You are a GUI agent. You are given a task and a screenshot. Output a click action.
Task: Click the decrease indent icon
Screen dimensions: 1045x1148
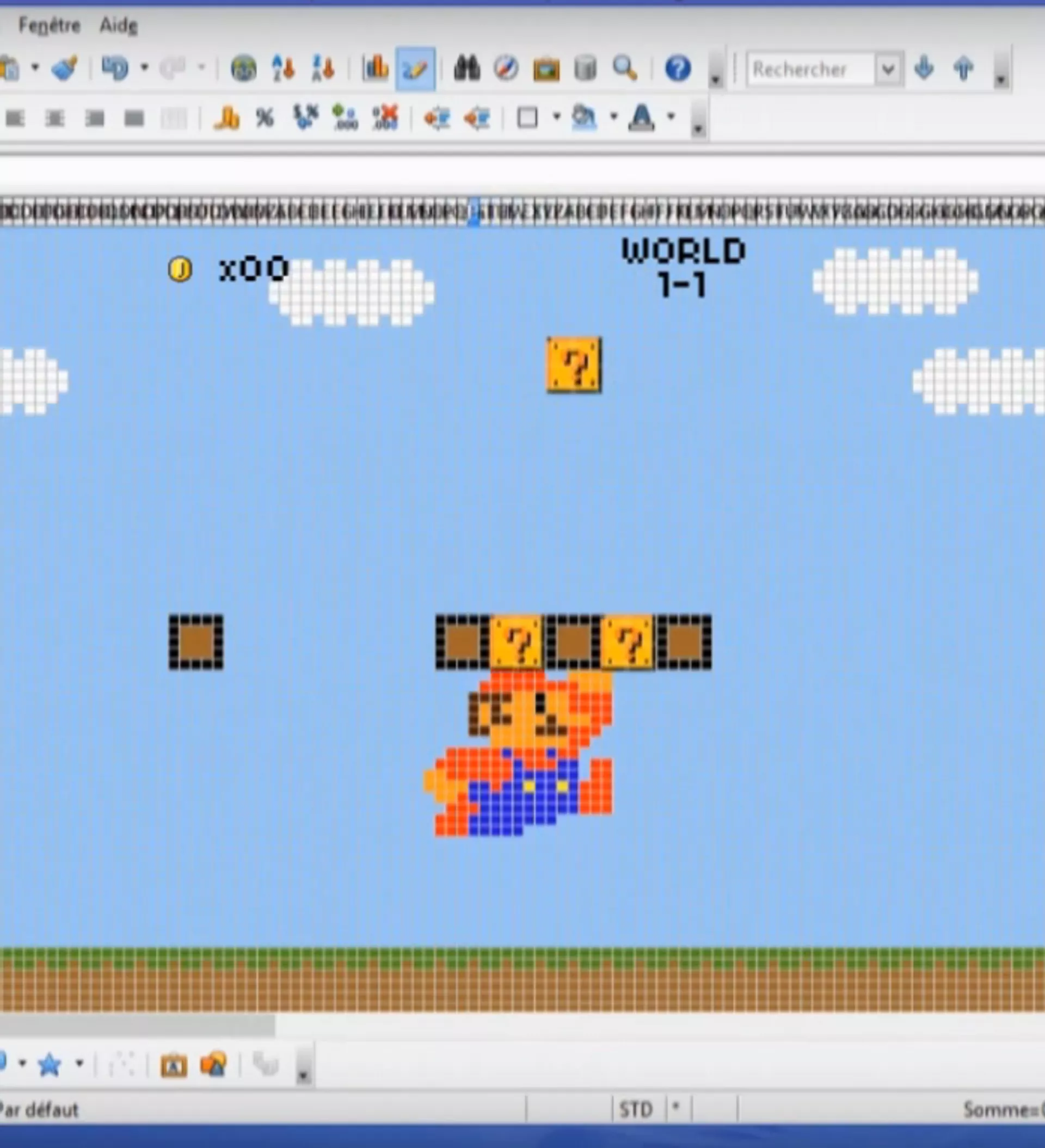437,118
